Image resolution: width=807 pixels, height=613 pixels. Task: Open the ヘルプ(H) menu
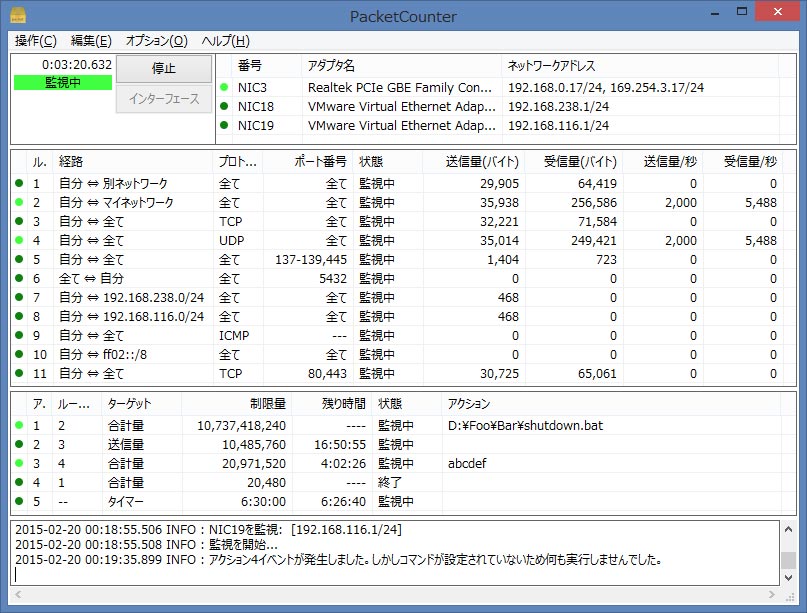tap(225, 41)
